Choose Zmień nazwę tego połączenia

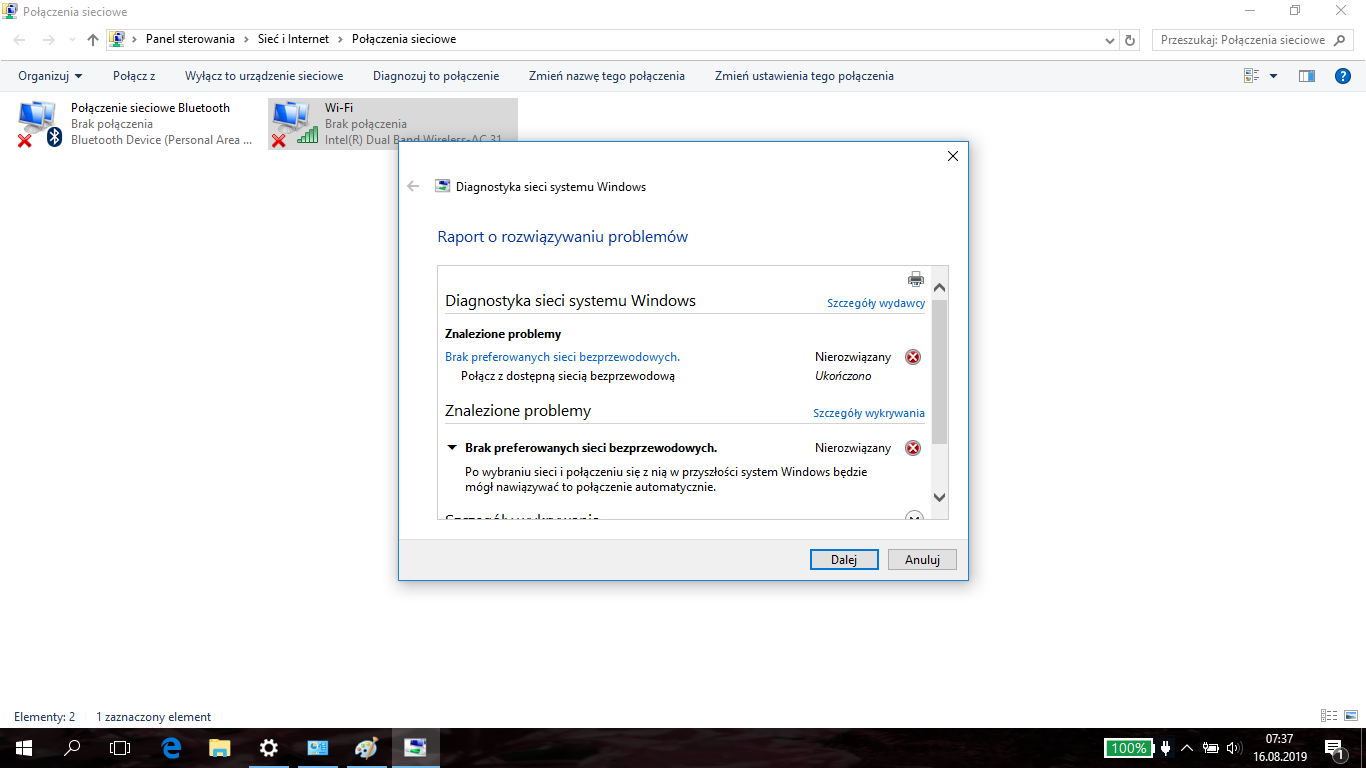coord(607,76)
